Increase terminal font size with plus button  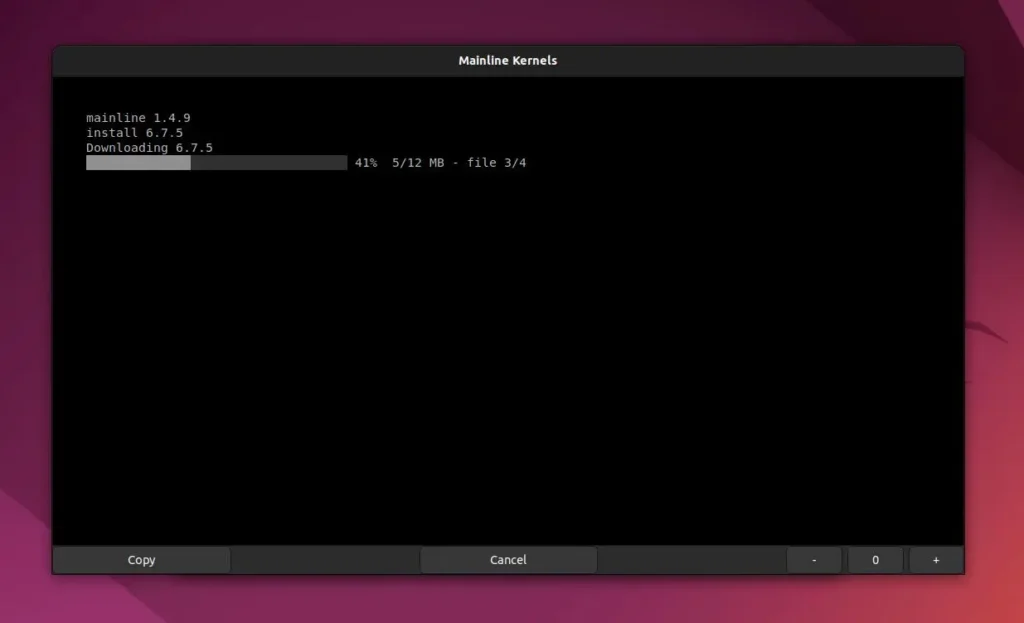[936, 560]
